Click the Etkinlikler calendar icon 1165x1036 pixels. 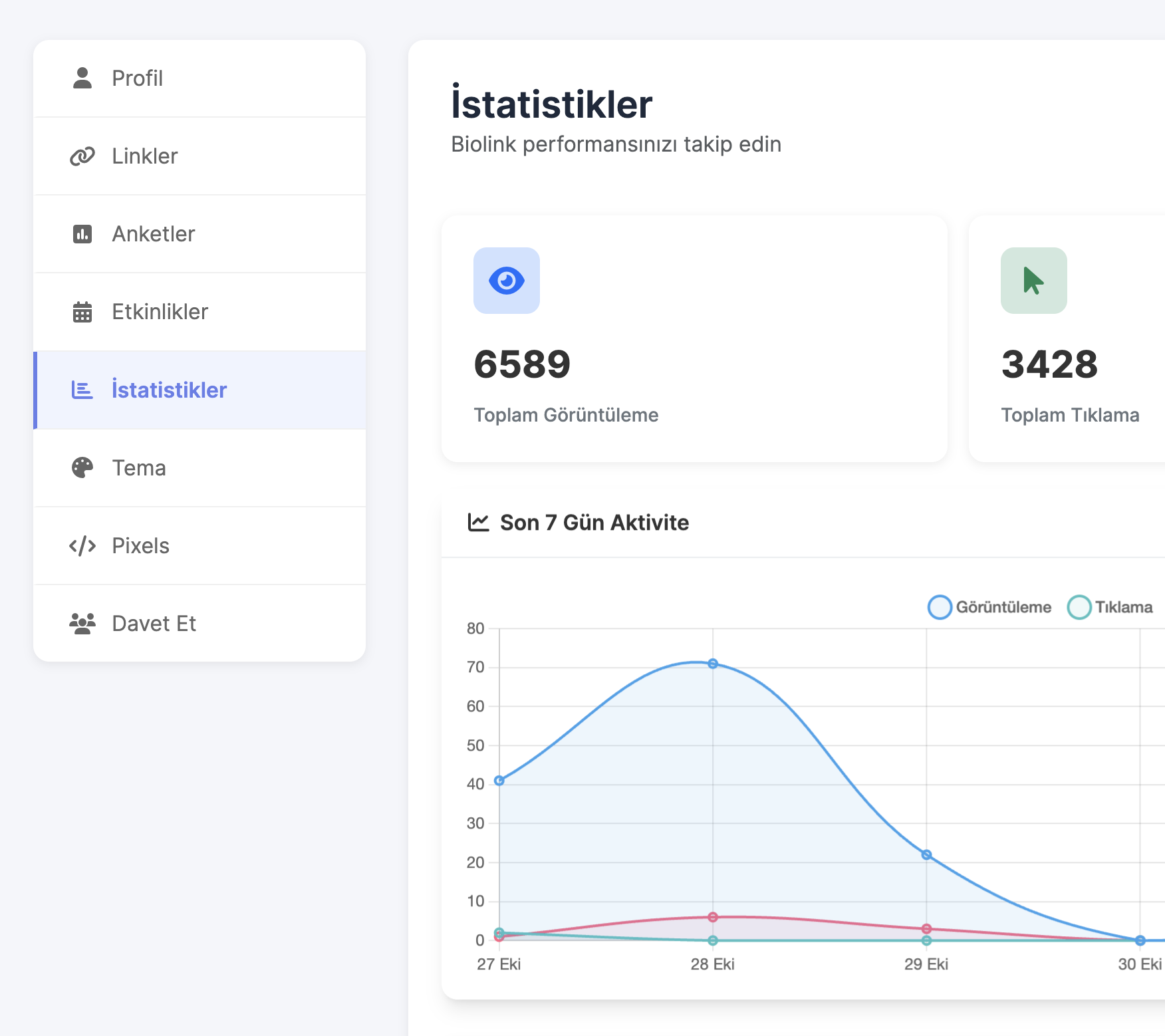[82, 312]
